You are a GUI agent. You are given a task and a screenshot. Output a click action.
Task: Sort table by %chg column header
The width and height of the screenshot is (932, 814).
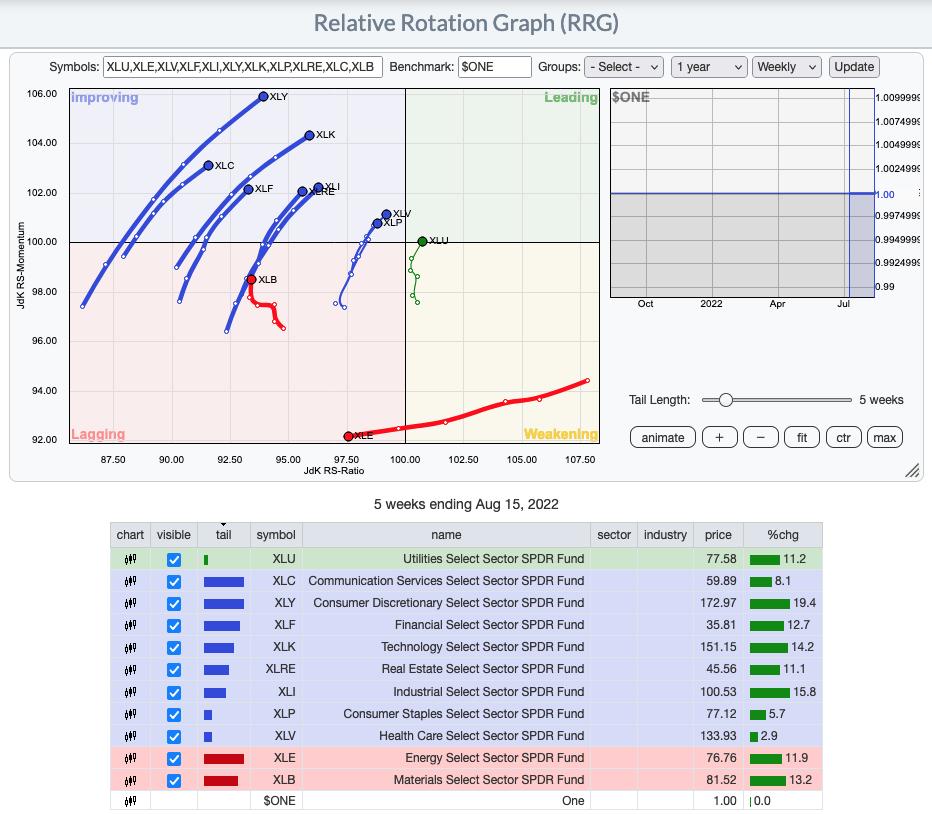click(x=783, y=535)
